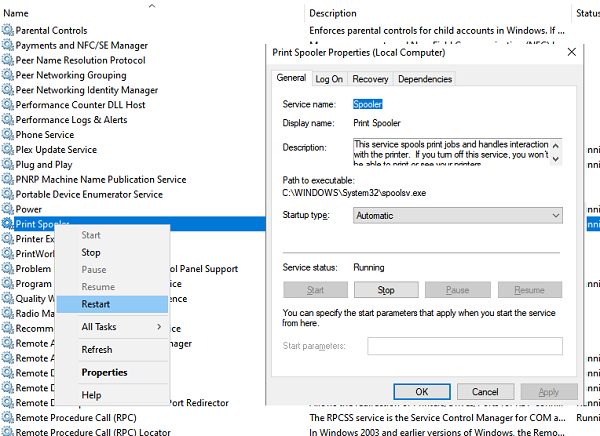600x436 pixels.
Task: Click gear icon beside PrintWorkflow row
Action: [x=7, y=253]
